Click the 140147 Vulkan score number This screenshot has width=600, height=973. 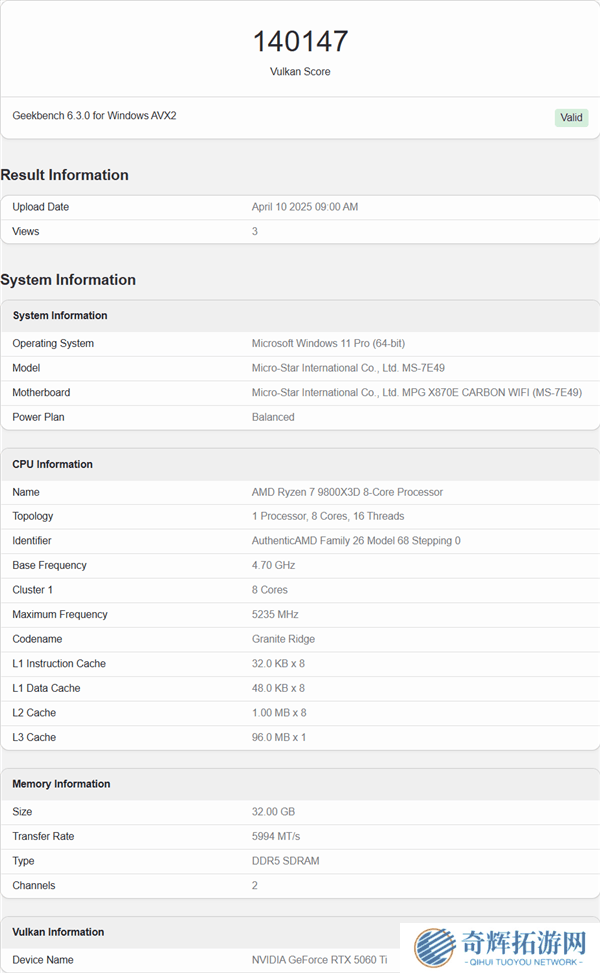click(300, 41)
